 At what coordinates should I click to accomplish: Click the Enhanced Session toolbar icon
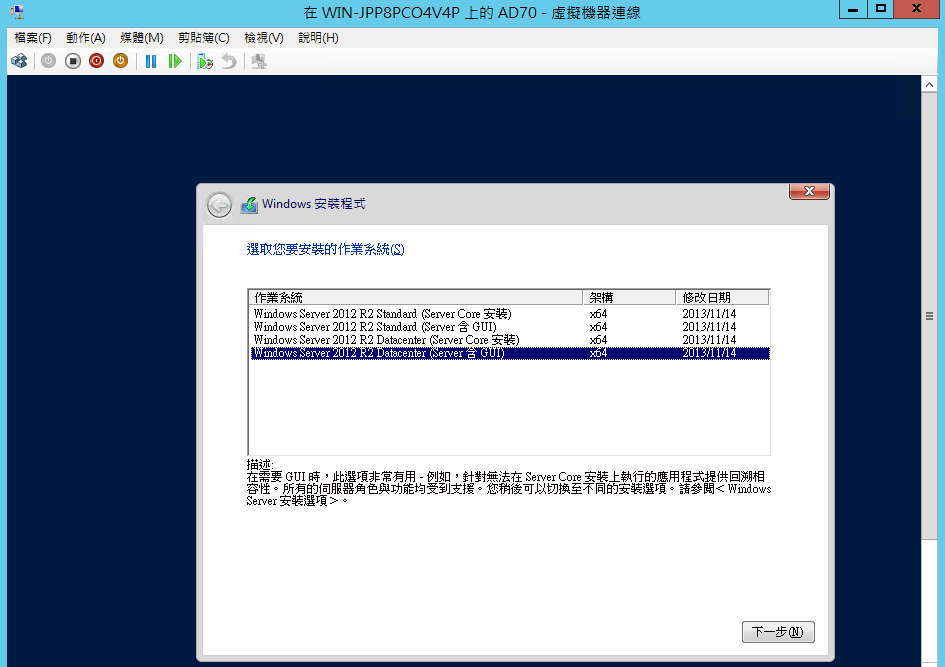[259, 61]
